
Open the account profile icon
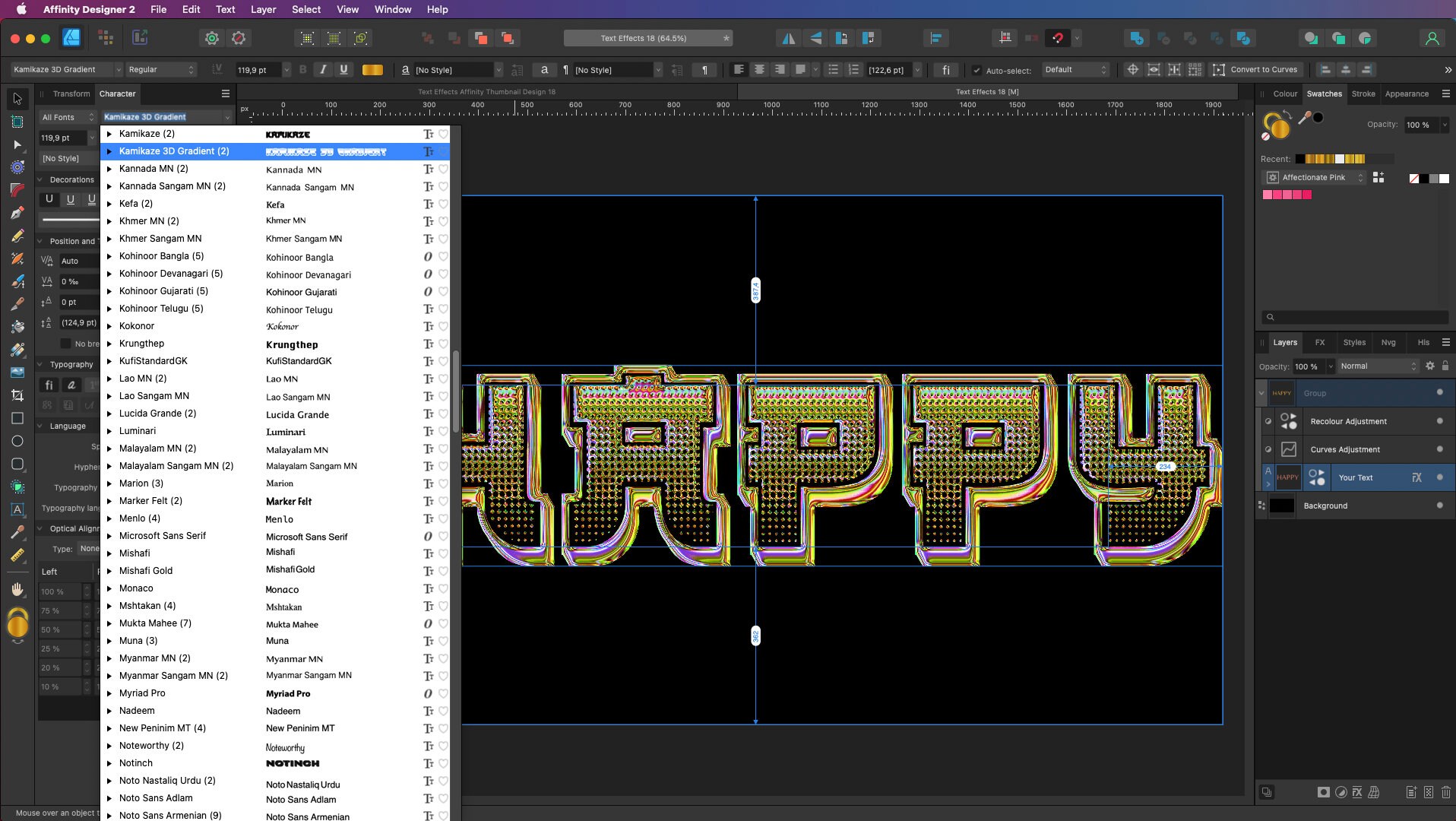point(1432,38)
